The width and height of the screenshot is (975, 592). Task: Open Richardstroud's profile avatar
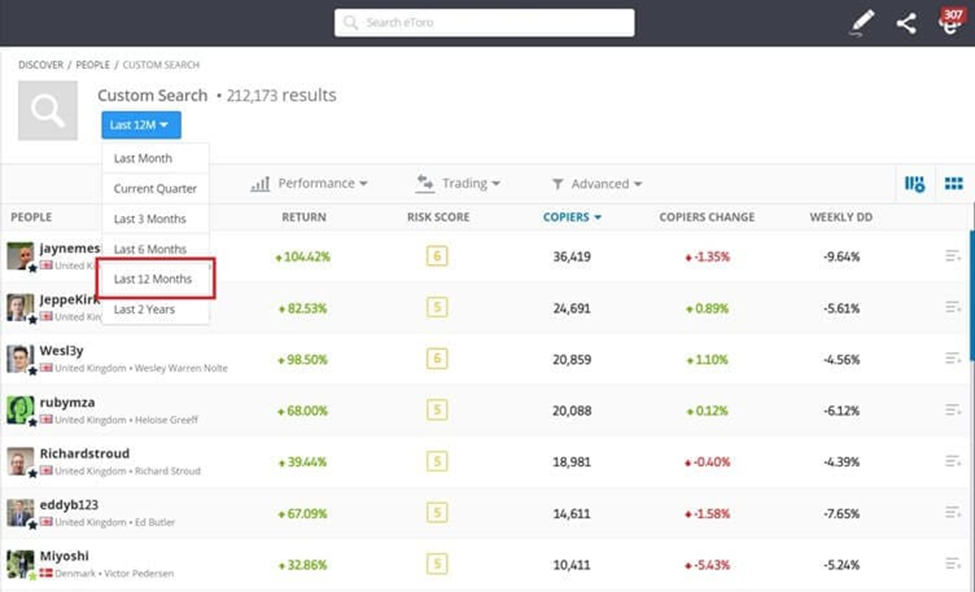click(x=20, y=461)
